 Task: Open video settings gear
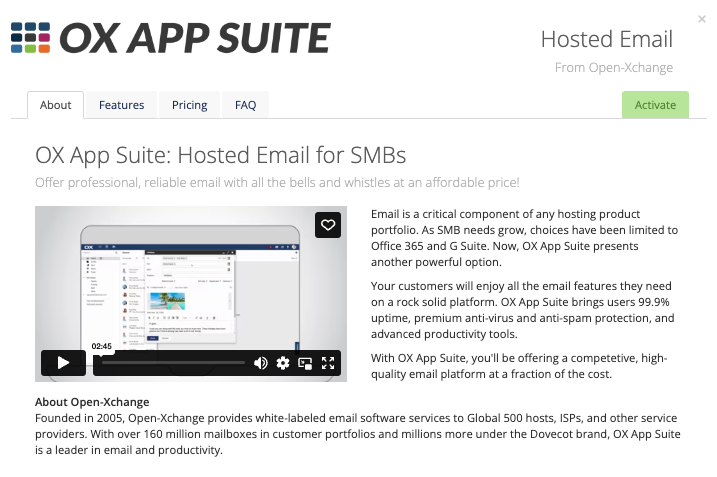(x=283, y=363)
